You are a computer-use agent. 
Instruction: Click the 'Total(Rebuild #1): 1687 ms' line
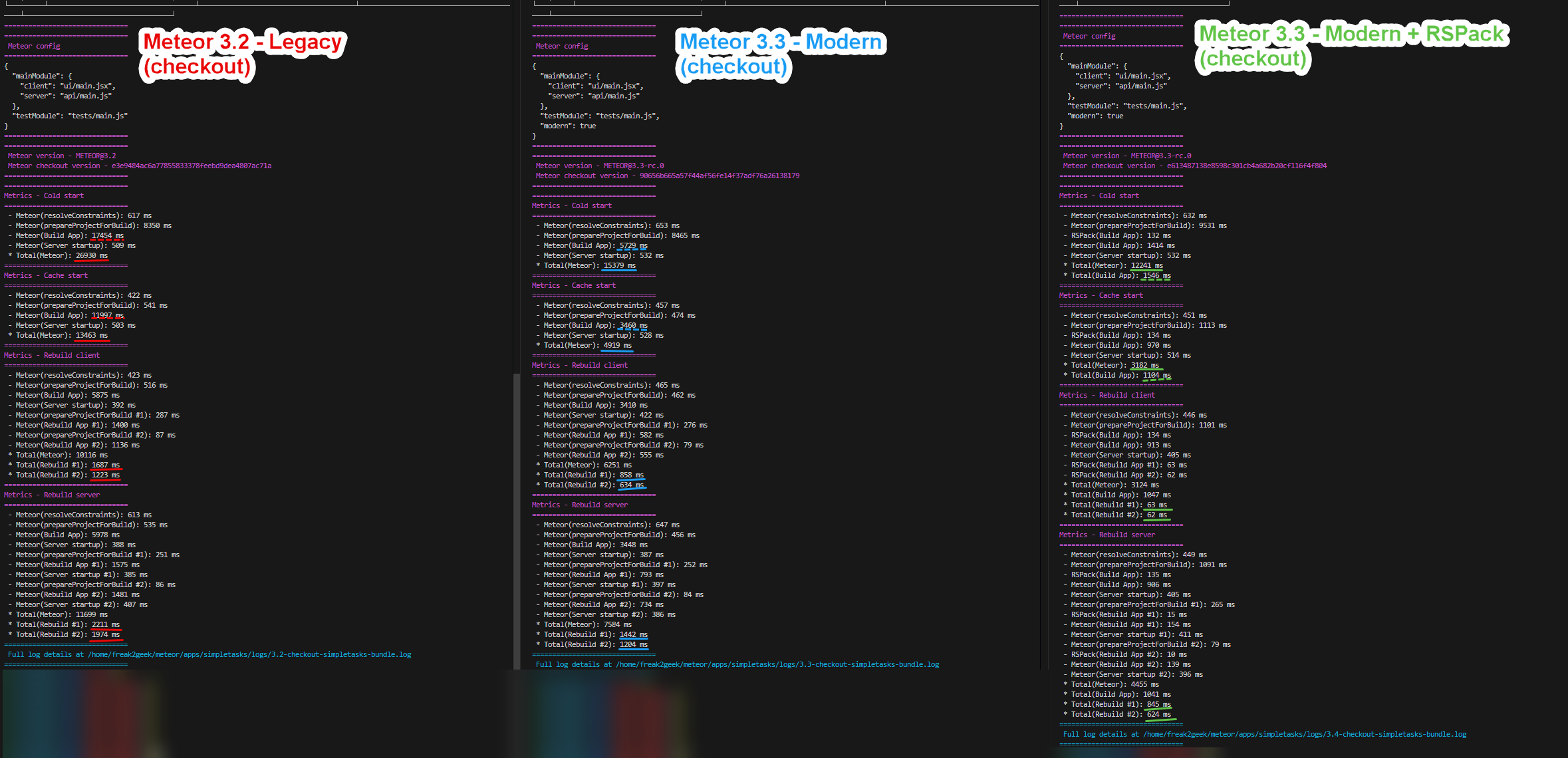[x=64, y=465]
